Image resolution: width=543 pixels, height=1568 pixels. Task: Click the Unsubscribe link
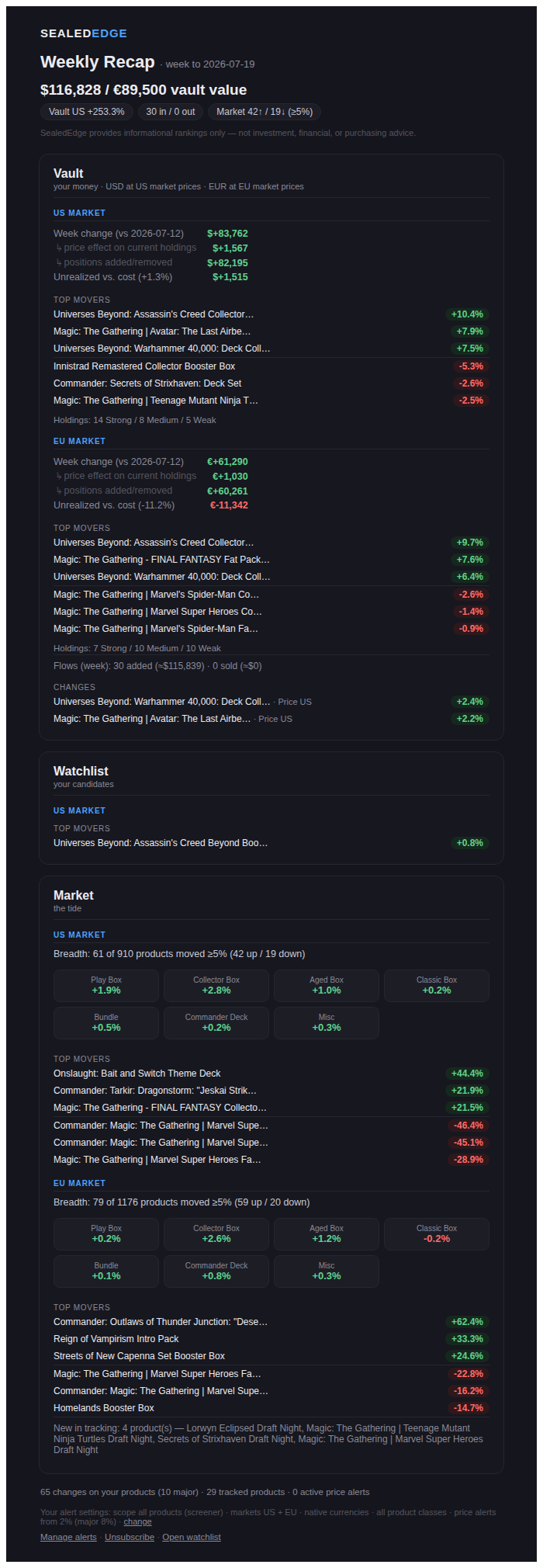pyautogui.click(x=130, y=1537)
